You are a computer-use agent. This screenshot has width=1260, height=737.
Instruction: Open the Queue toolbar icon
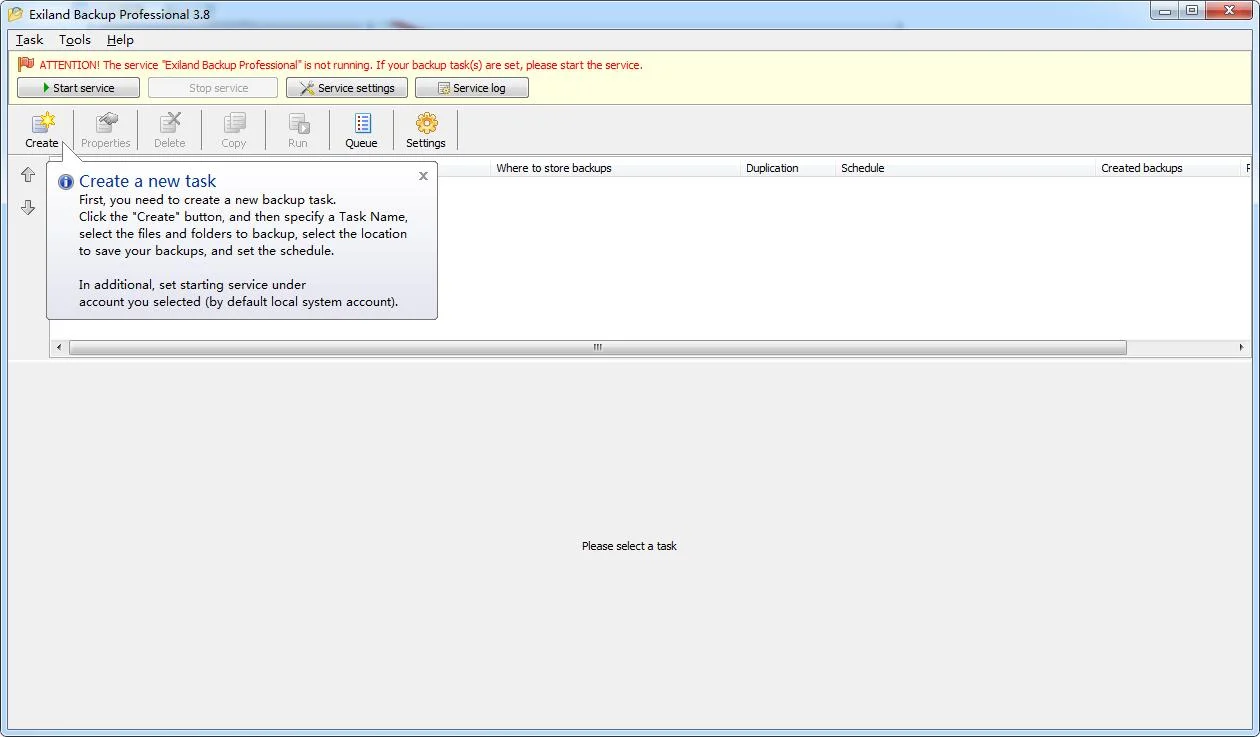361,130
